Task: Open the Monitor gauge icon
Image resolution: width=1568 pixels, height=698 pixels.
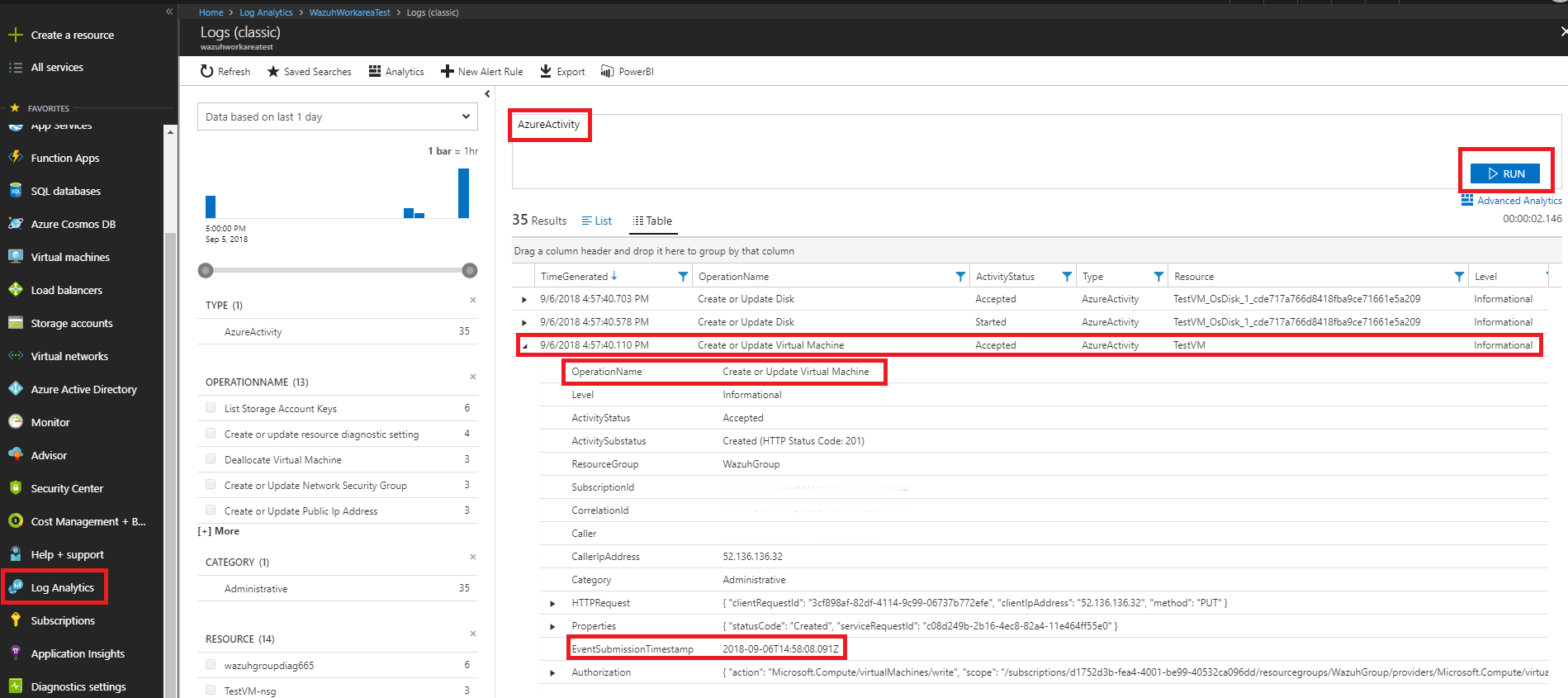Action: (15, 422)
